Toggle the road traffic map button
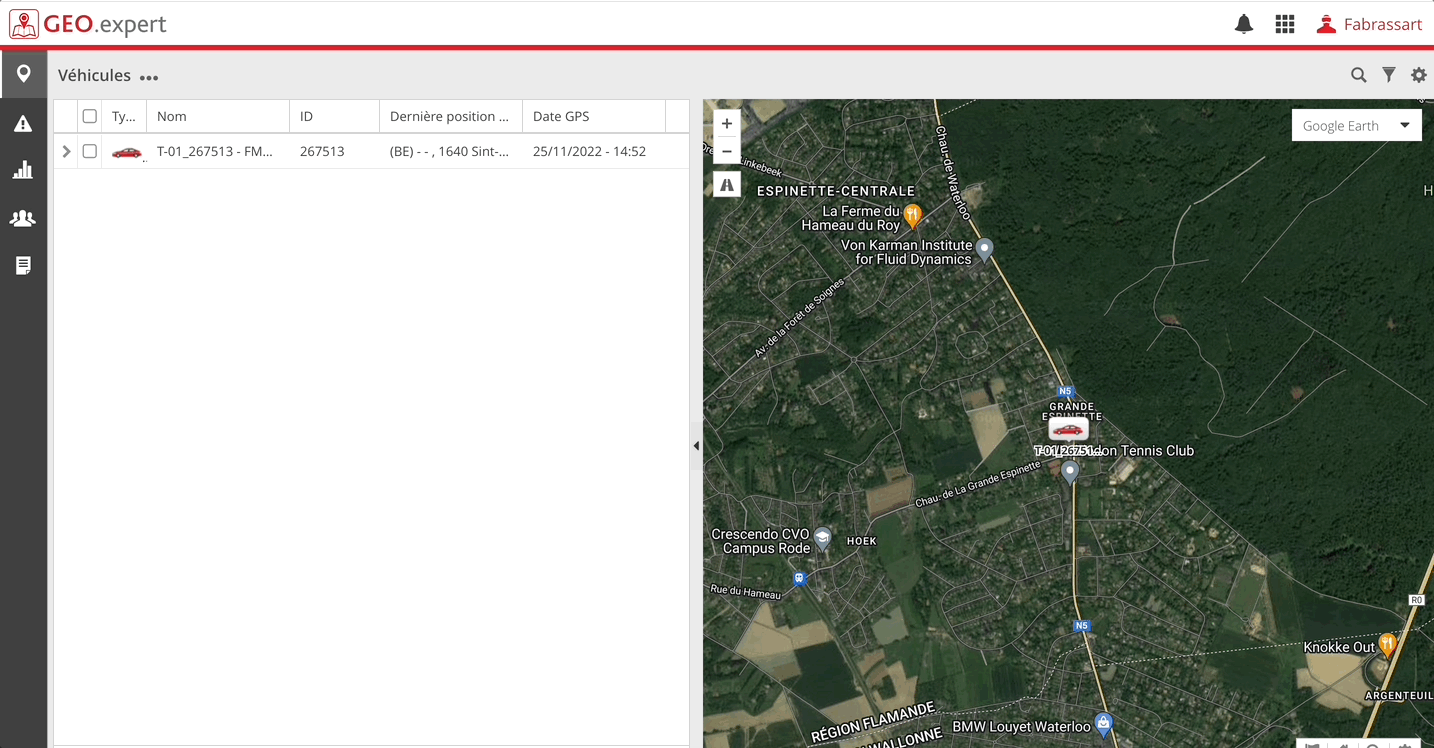1434x748 pixels. coord(727,184)
